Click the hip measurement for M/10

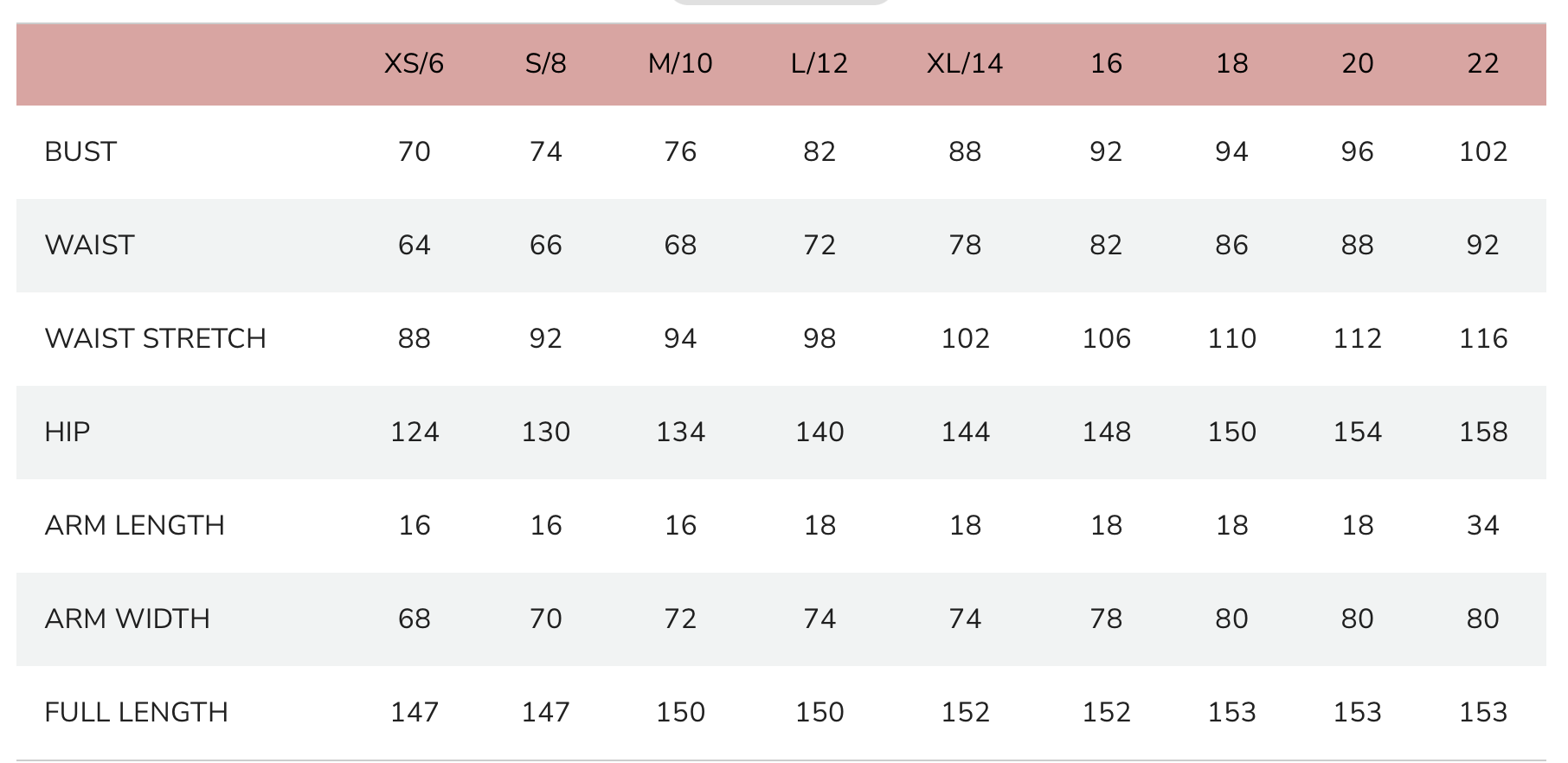[x=680, y=433]
